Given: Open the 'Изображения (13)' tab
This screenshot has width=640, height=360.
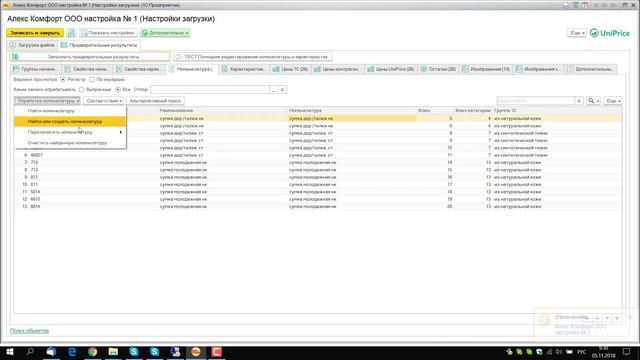Looking at the screenshot, I should click(486, 69).
